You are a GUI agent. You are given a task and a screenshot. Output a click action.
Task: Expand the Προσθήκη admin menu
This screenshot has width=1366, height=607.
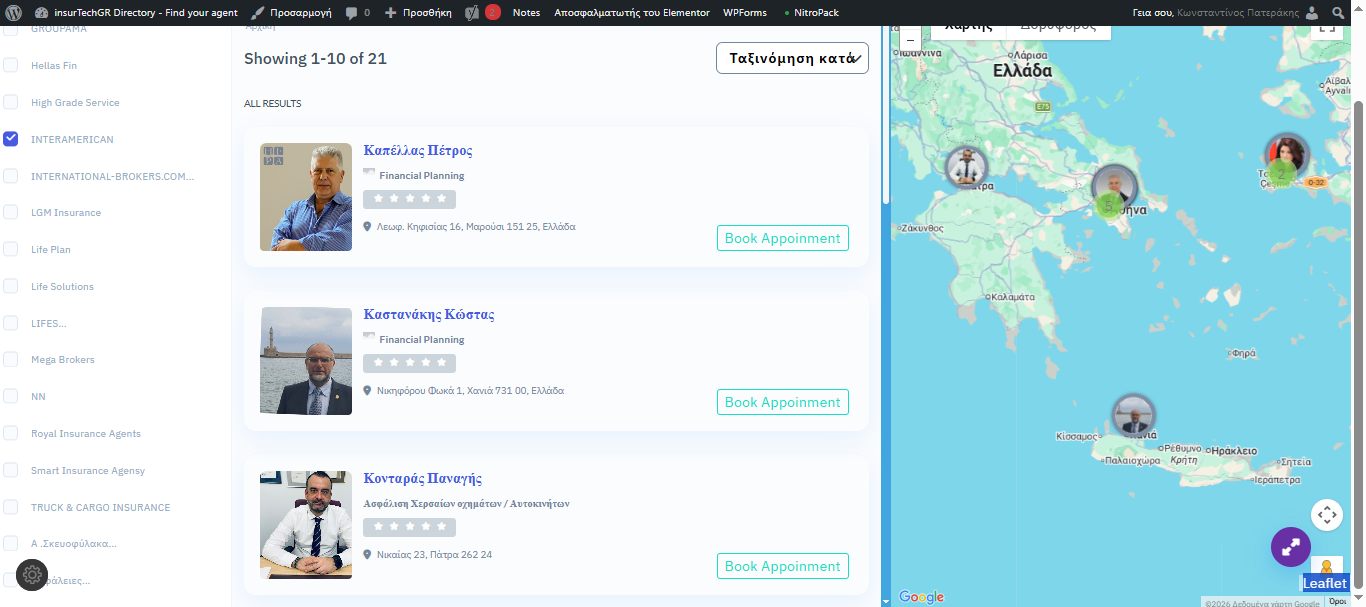(418, 13)
